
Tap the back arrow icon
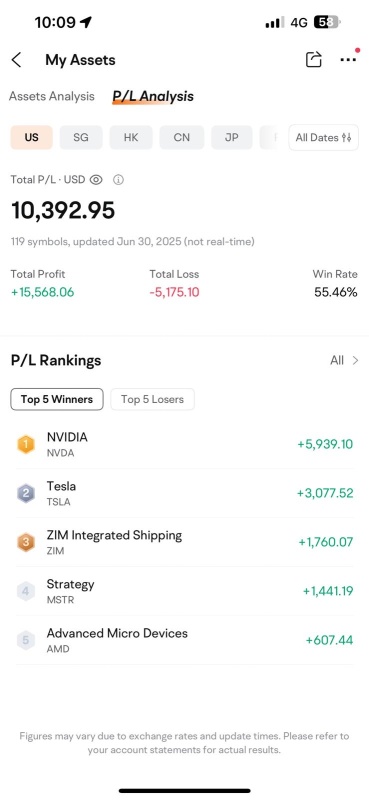pyautogui.click(x=16, y=60)
